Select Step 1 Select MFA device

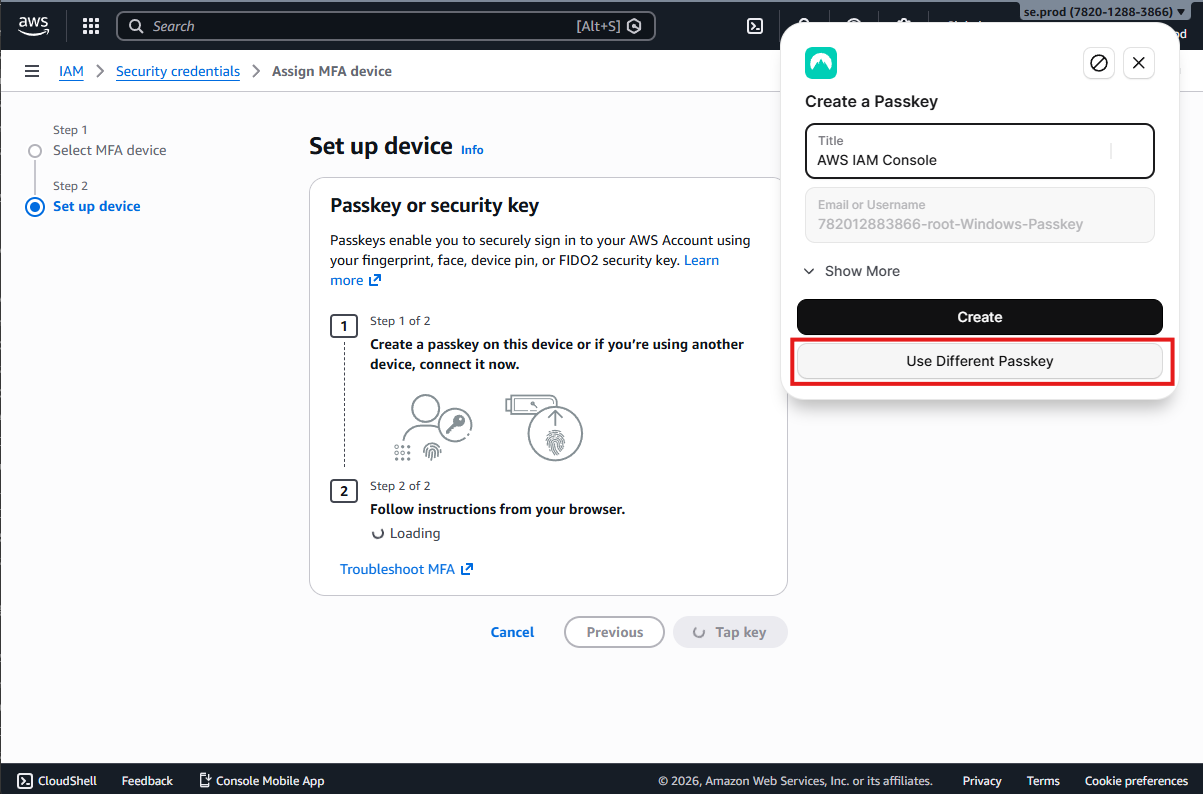pyautogui.click(x=109, y=150)
